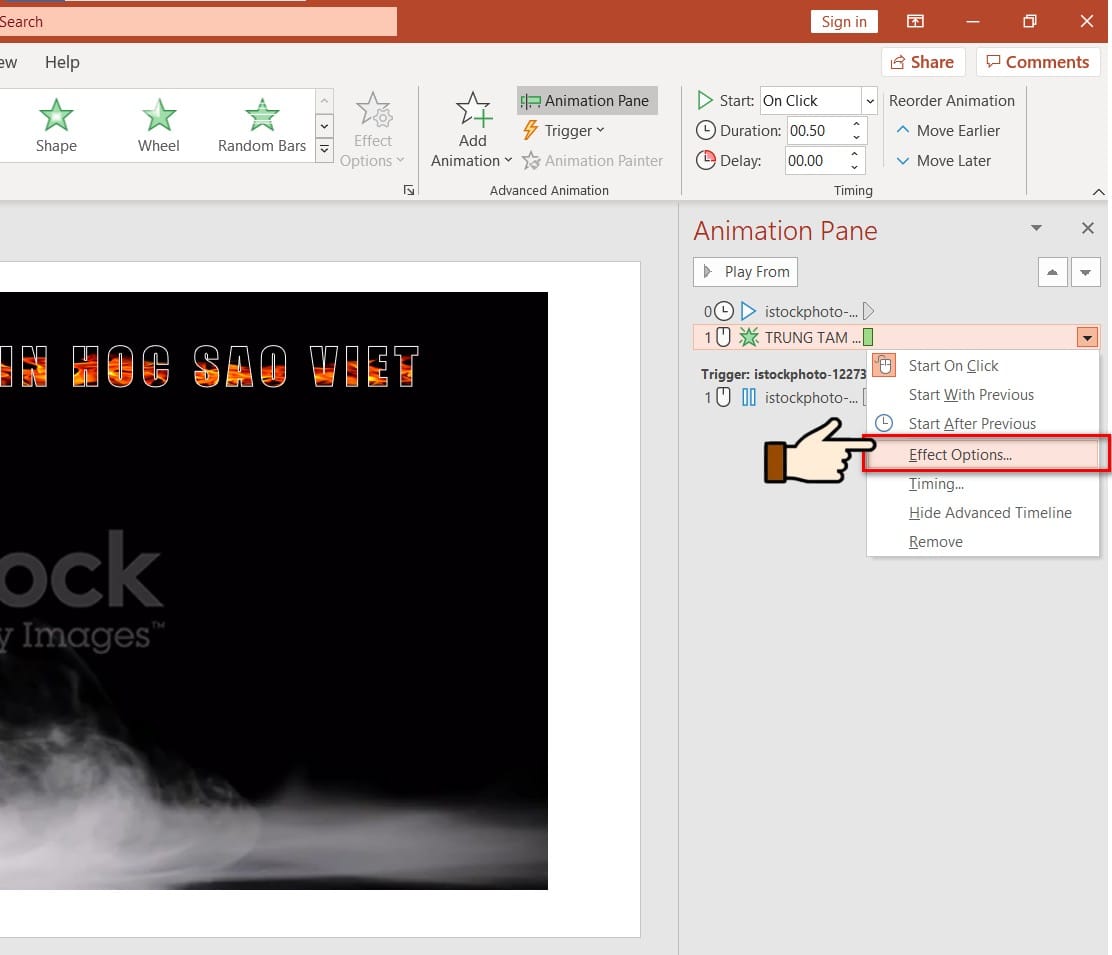Decrease animation Delay value
Screen dimensions: 1112x955
point(855,167)
